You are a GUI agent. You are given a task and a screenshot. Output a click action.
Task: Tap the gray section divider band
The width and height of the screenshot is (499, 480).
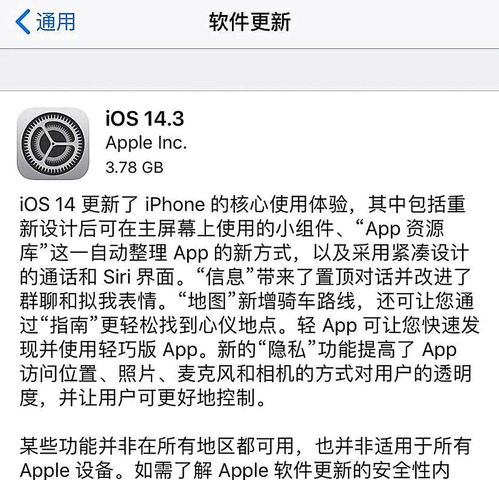[249, 69]
